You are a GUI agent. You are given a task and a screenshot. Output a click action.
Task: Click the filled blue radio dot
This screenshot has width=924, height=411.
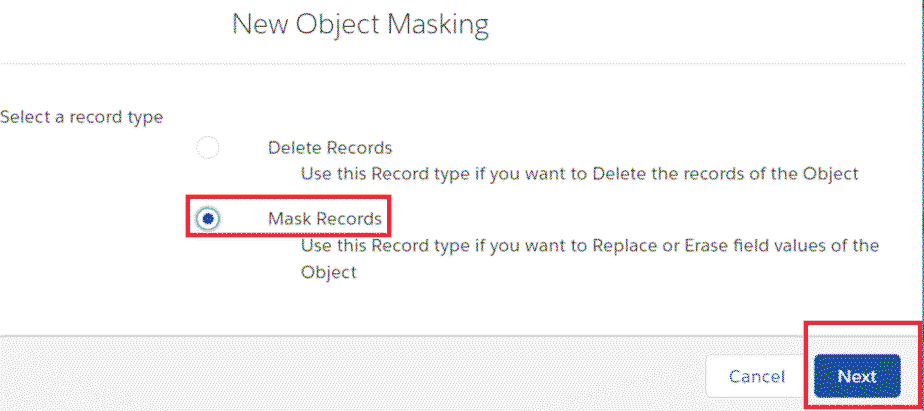coord(208,219)
